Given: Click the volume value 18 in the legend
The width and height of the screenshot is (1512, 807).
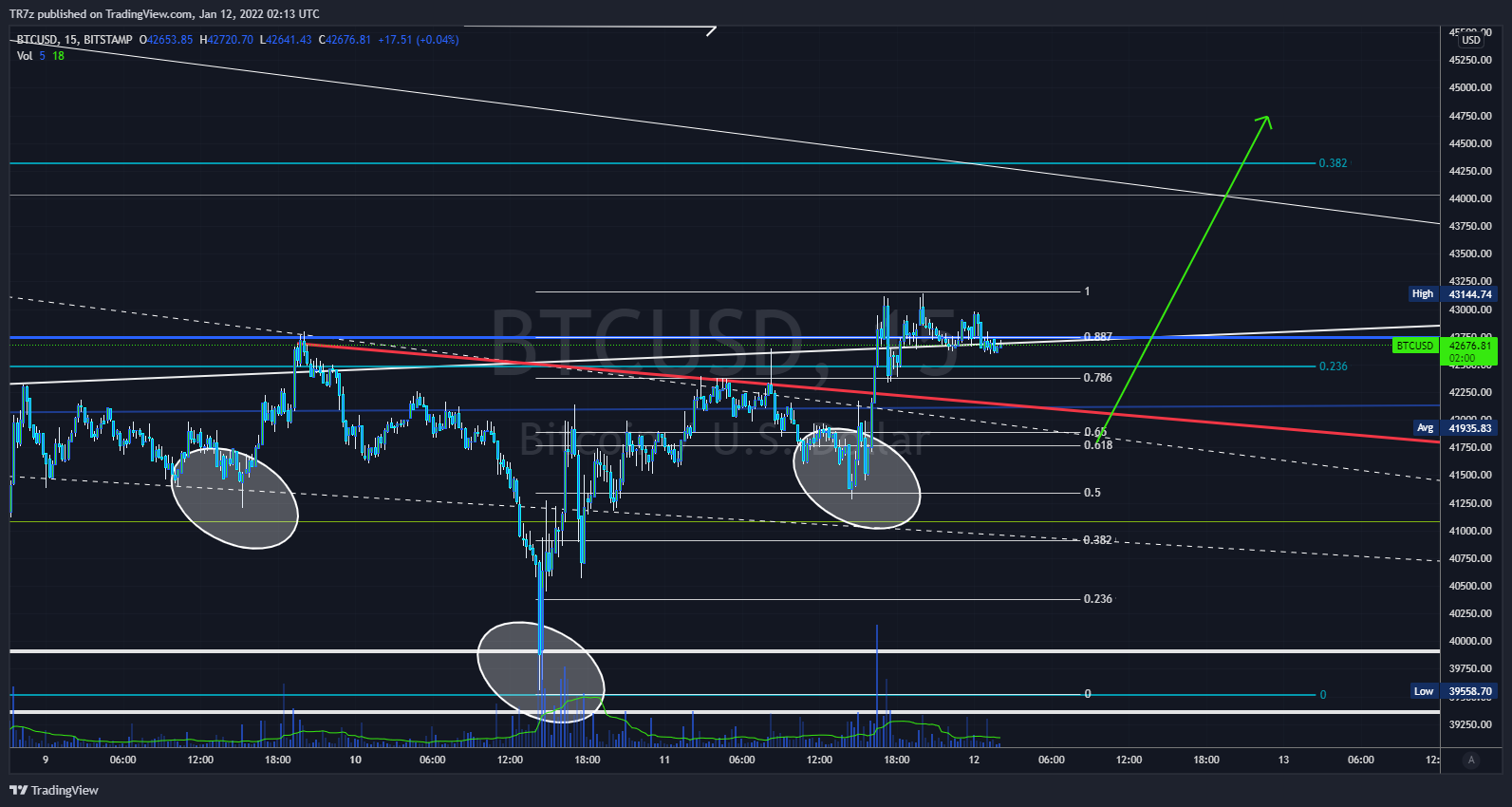Looking at the screenshot, I should click(58, 56).
